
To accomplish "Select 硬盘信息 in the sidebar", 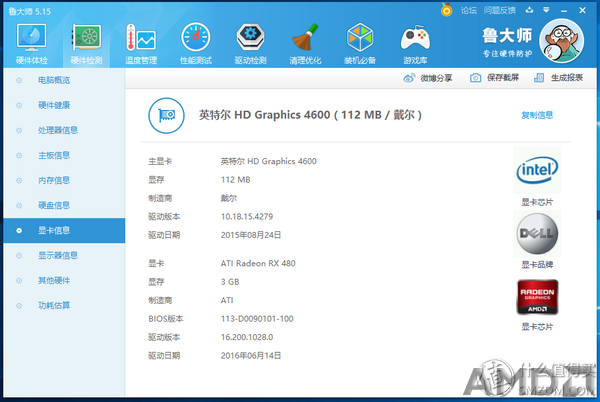I will (64, 205).
